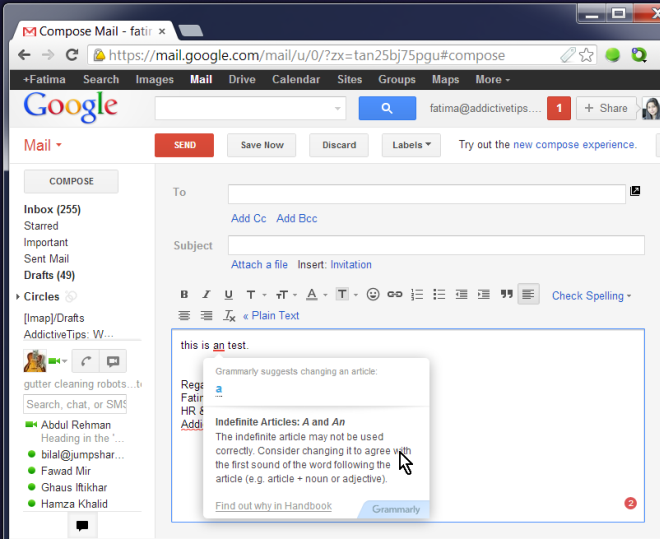The image size is (660, 539).
Task: Align text center
Action: point(184,315)
